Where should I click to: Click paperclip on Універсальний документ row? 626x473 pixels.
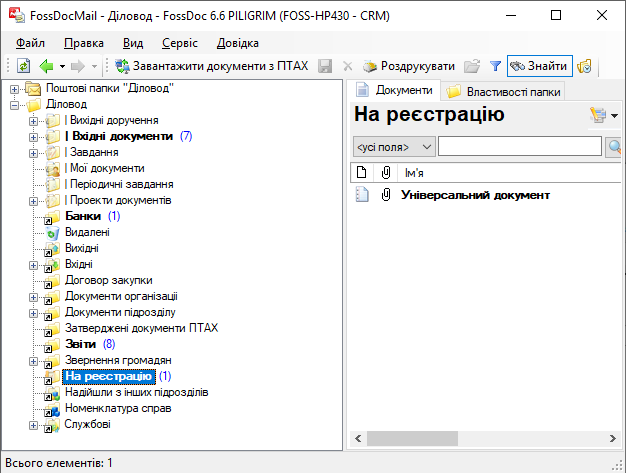pyautogui.click(x=386, y=195)
